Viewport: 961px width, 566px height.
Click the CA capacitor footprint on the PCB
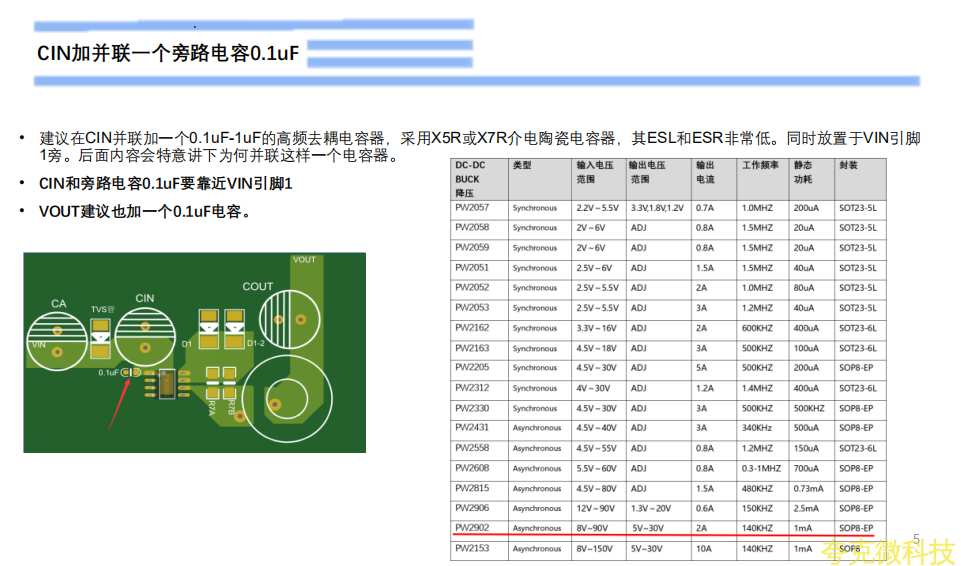pos(57,341)
